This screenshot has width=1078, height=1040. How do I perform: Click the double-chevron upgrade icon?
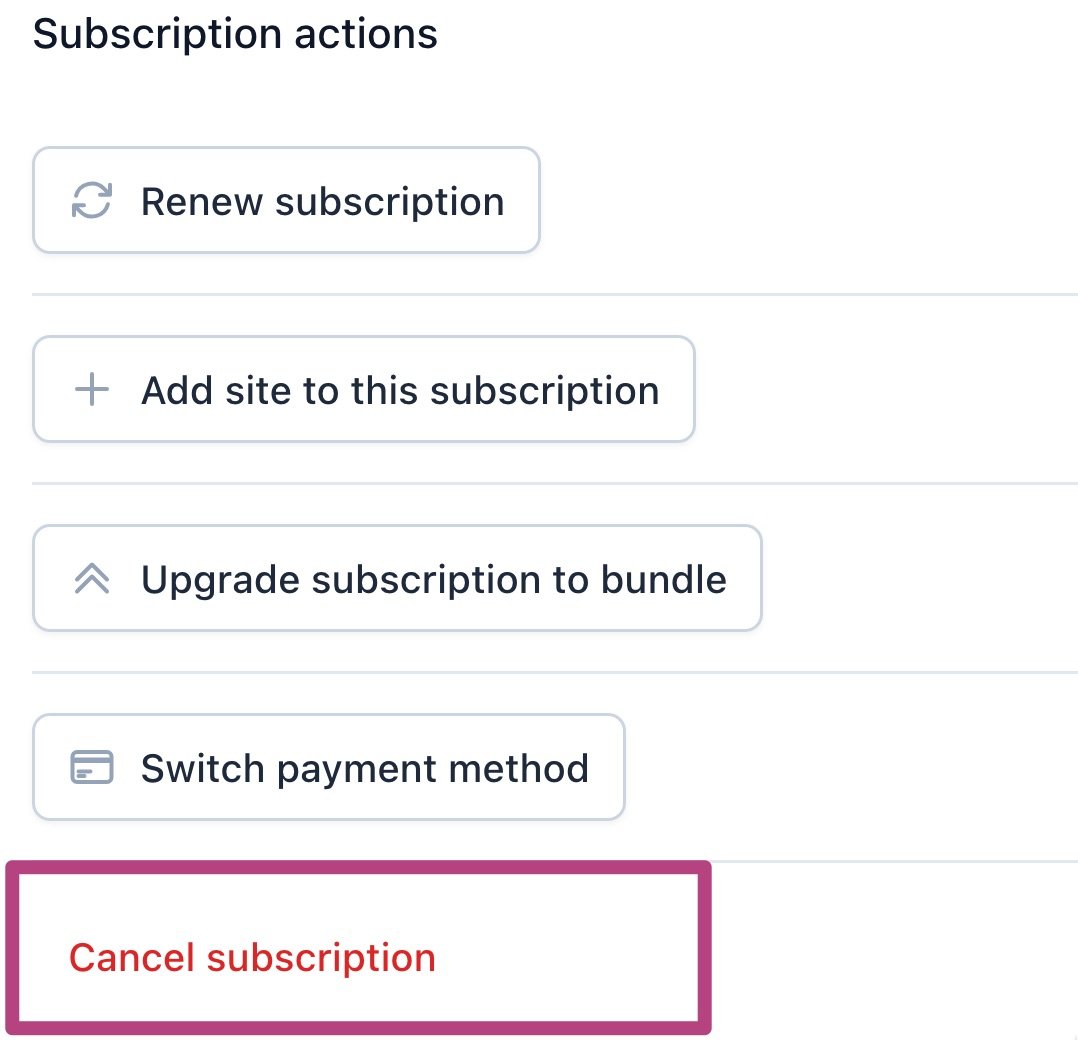pyautogui.click(x=91, y=578)
